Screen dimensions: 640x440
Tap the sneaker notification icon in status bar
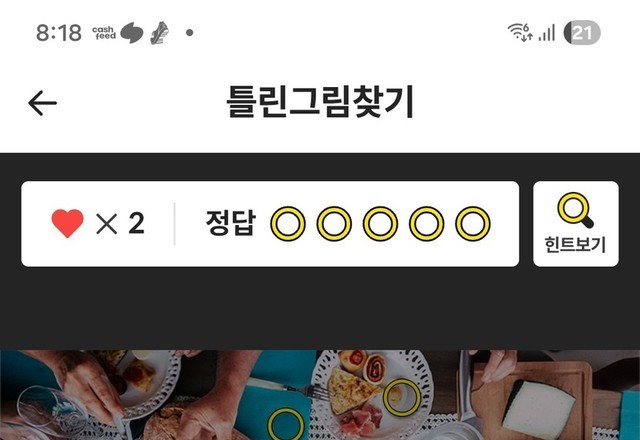160,33
